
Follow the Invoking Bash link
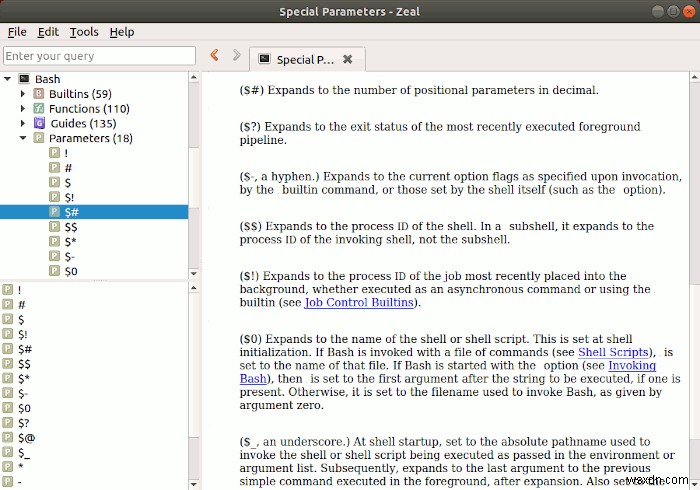tap(632, 365)
